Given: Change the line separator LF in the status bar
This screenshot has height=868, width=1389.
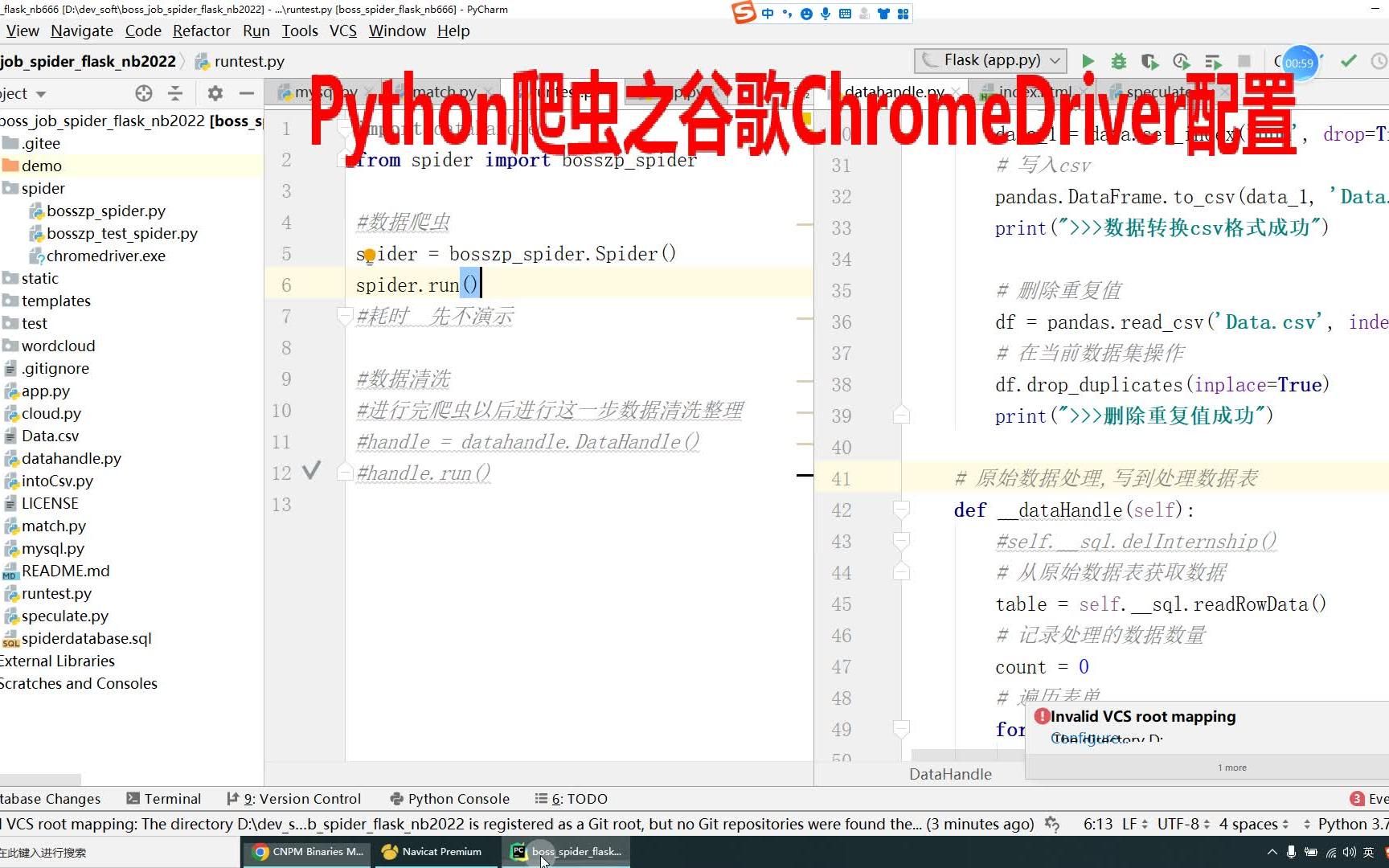Looking at the screenshot, I should pyautogui.click(x=1134, y=824).
